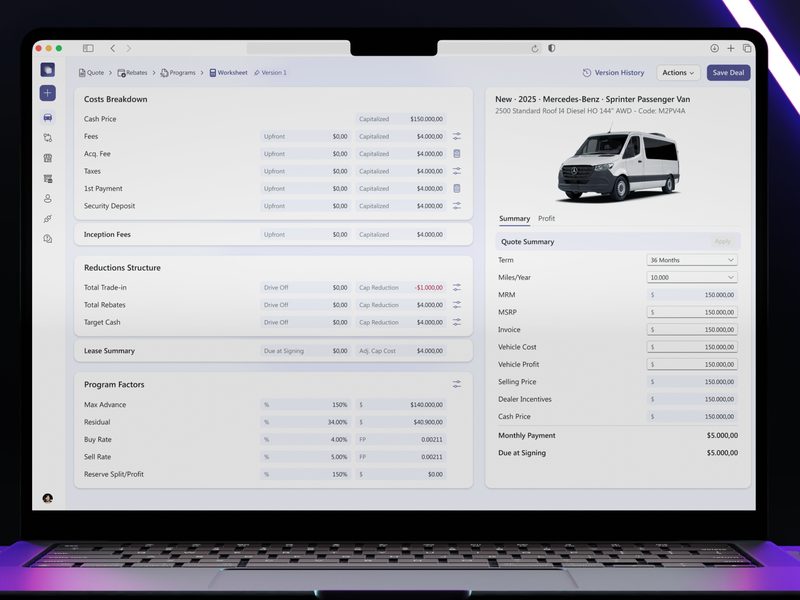Go to the Programs breadcrumb step
Image resolution: width=800 pixels, height=600 pixels.
[x=178, y=72]
